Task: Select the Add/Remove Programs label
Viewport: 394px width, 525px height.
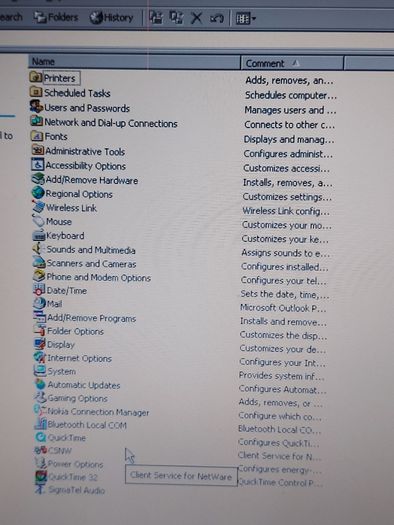Action: (91, 318)
